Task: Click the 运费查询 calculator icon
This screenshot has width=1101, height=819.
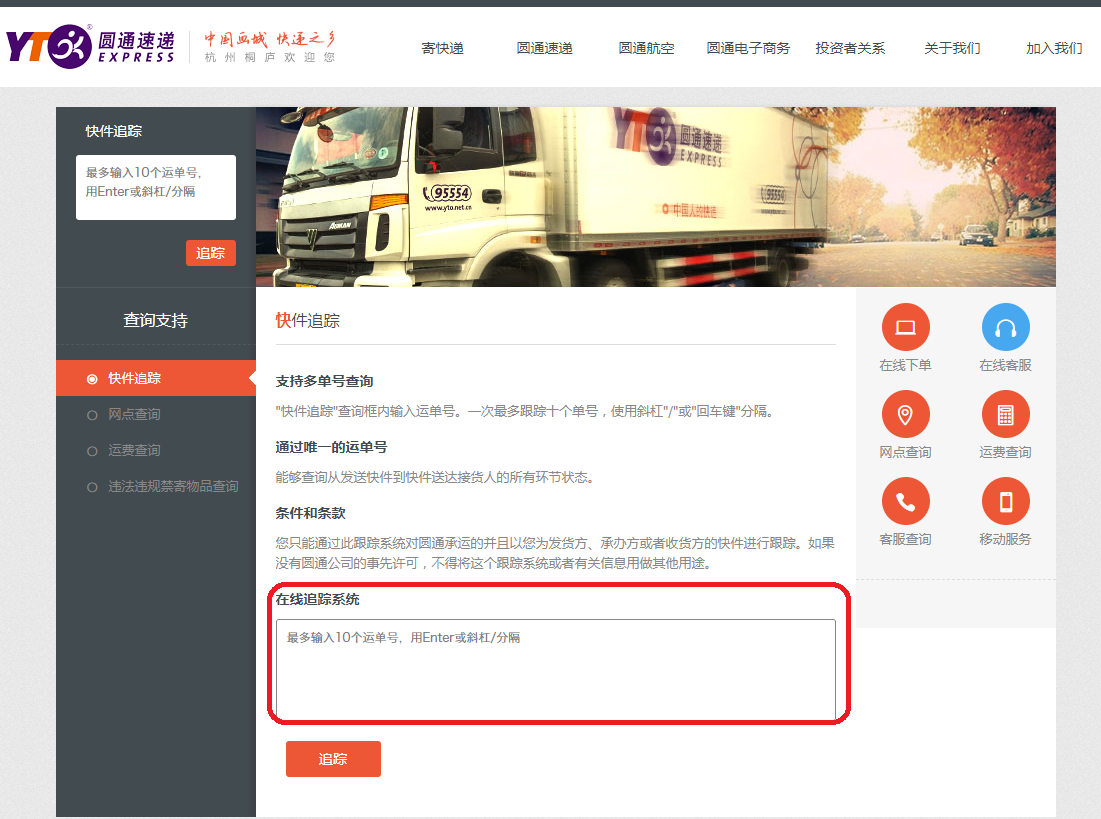Action: click(x=1006, y=414)
